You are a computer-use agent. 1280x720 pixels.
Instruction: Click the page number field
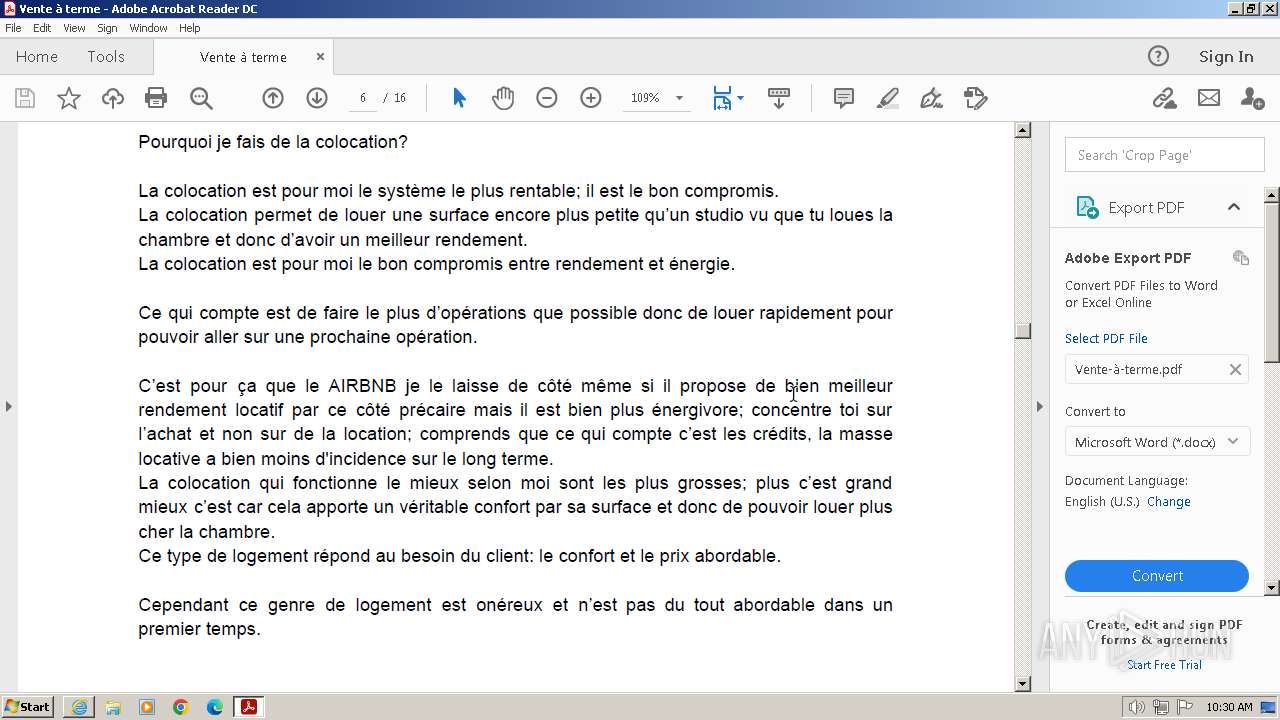(x=363, y=98)
